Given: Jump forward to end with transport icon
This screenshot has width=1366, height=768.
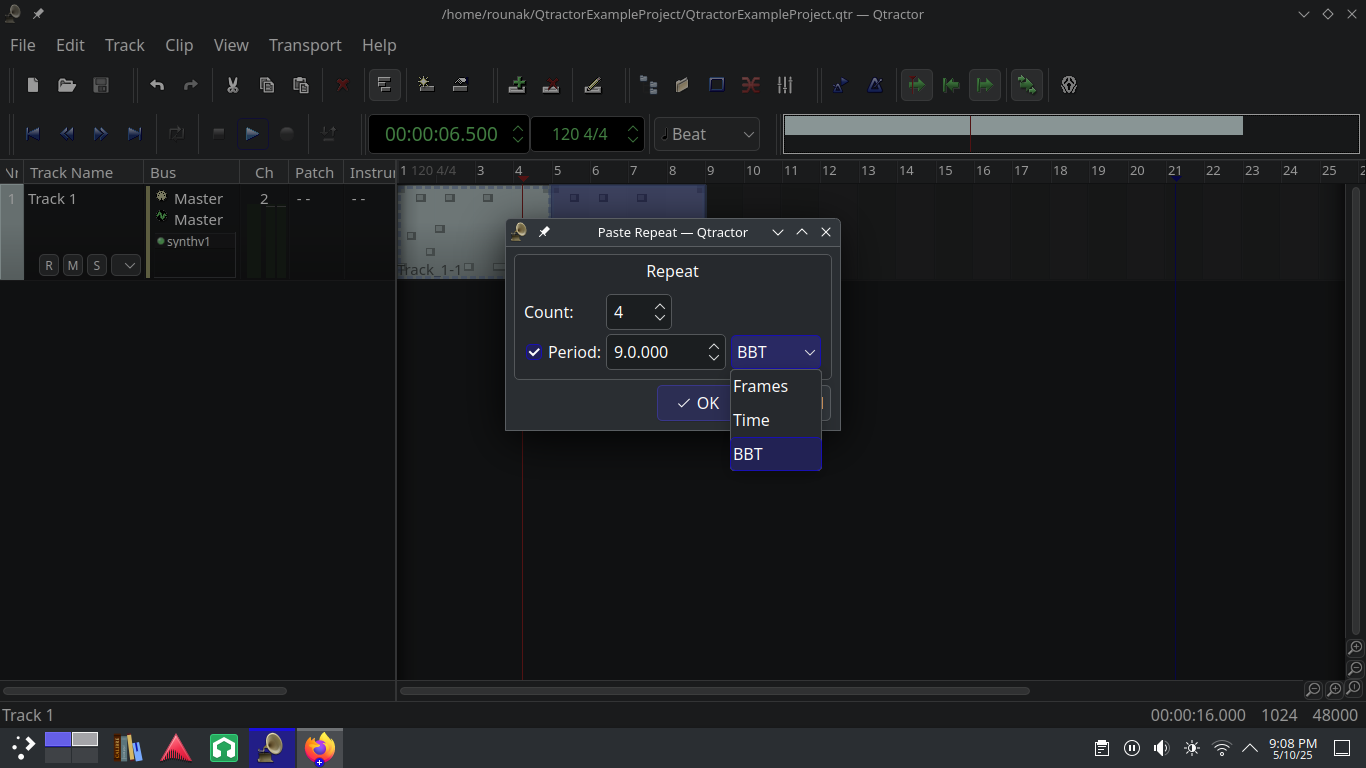Looking at the screenshot, I should [134, 134].
